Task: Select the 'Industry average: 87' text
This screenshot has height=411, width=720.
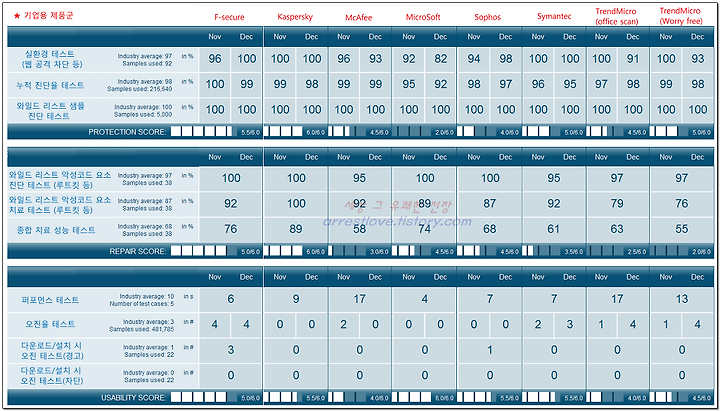Action: 145,201
